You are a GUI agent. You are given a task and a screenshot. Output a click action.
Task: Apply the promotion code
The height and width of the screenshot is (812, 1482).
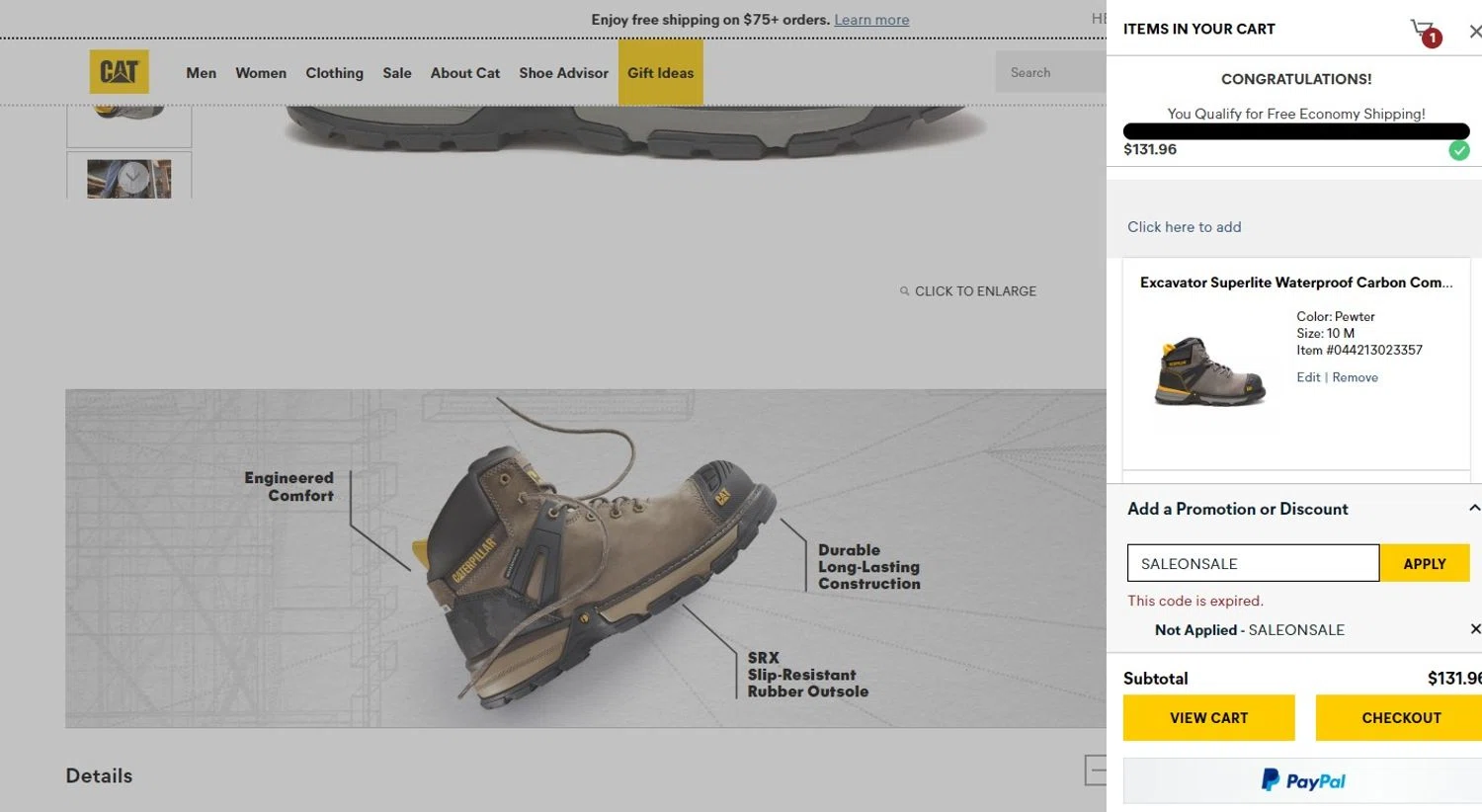[x=1425, y=563]
